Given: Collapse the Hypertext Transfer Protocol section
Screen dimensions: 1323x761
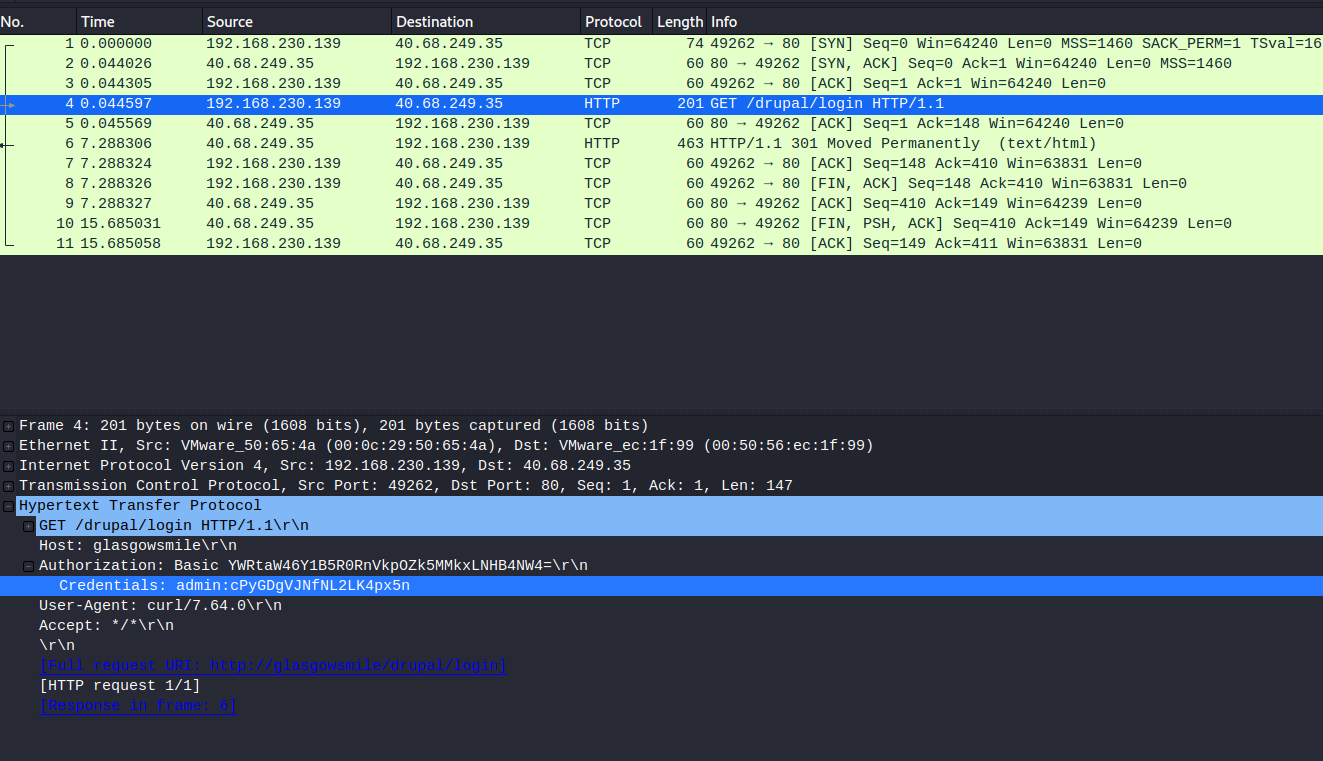Looking at the screenshot, I should pos(9,506).
